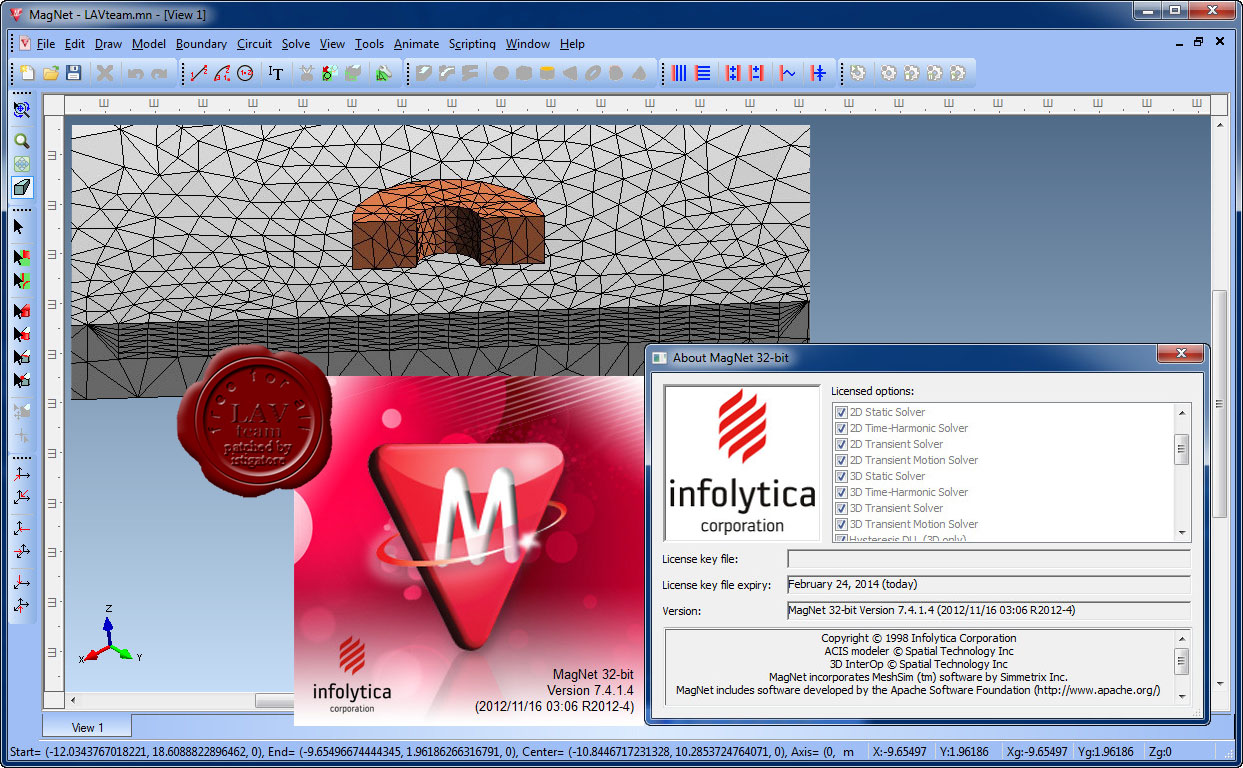Click the last gear icon in solver toolbar
This screenshot has width=1243, height=768.
pos(958,73)
